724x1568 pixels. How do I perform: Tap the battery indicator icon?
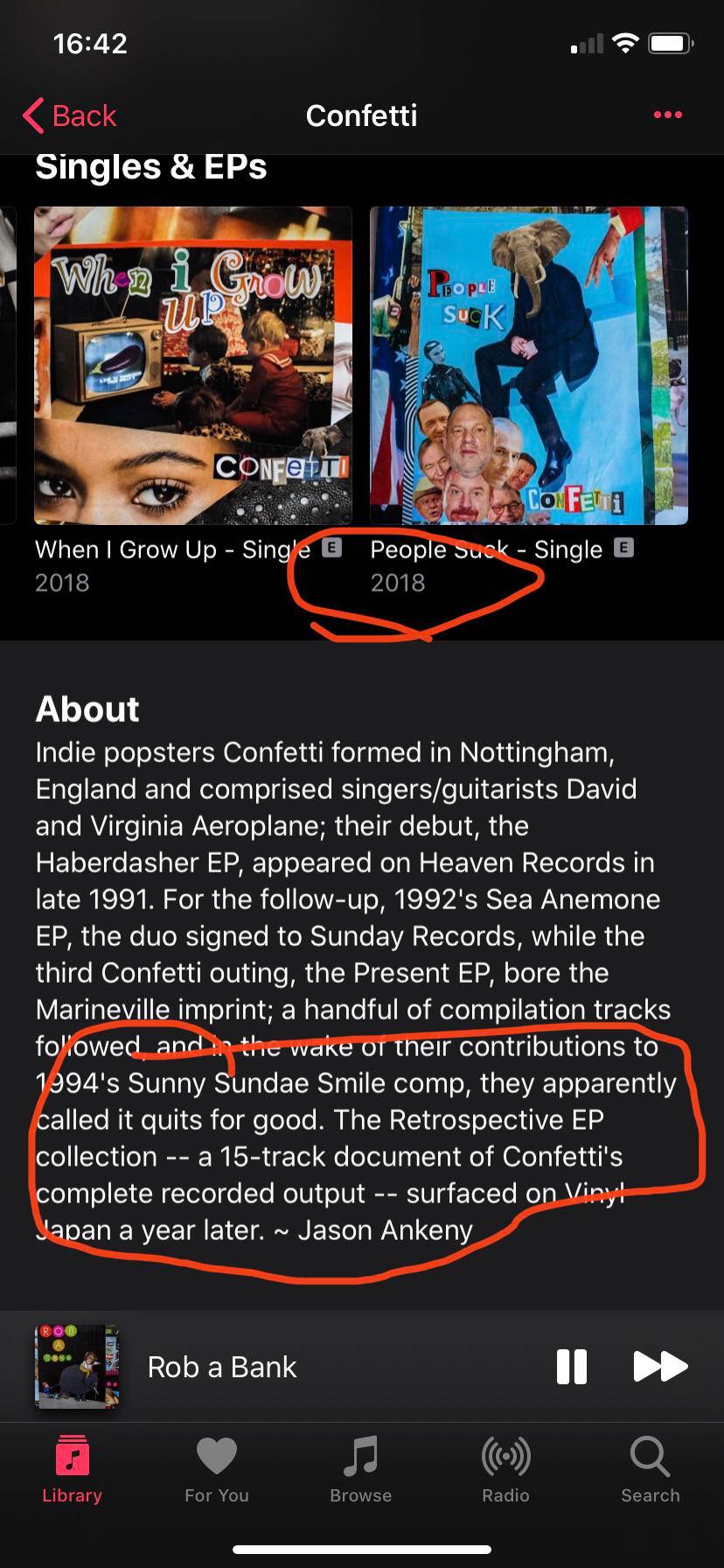coord(671,43)
